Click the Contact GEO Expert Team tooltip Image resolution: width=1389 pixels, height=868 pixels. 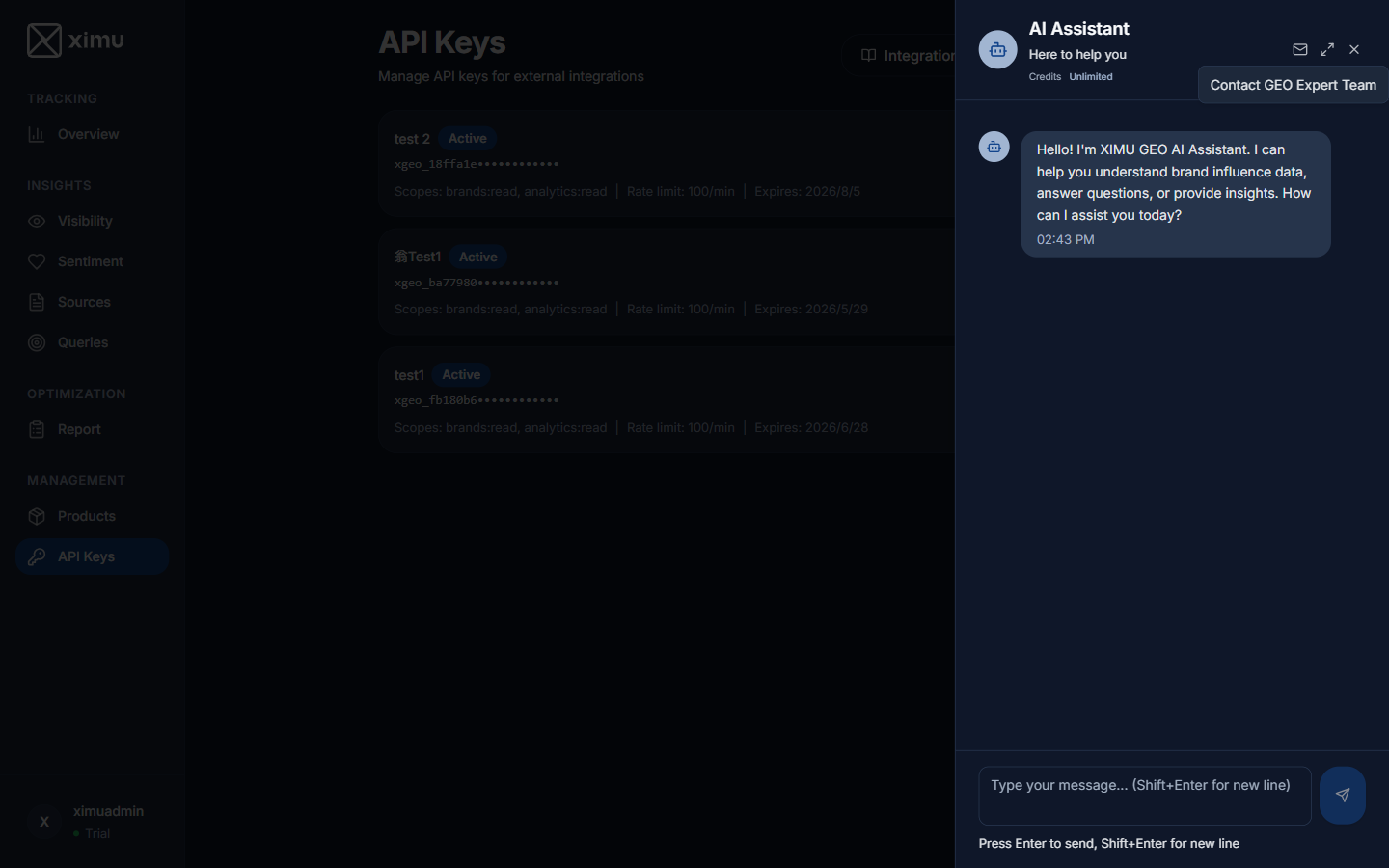point(1294,85)
